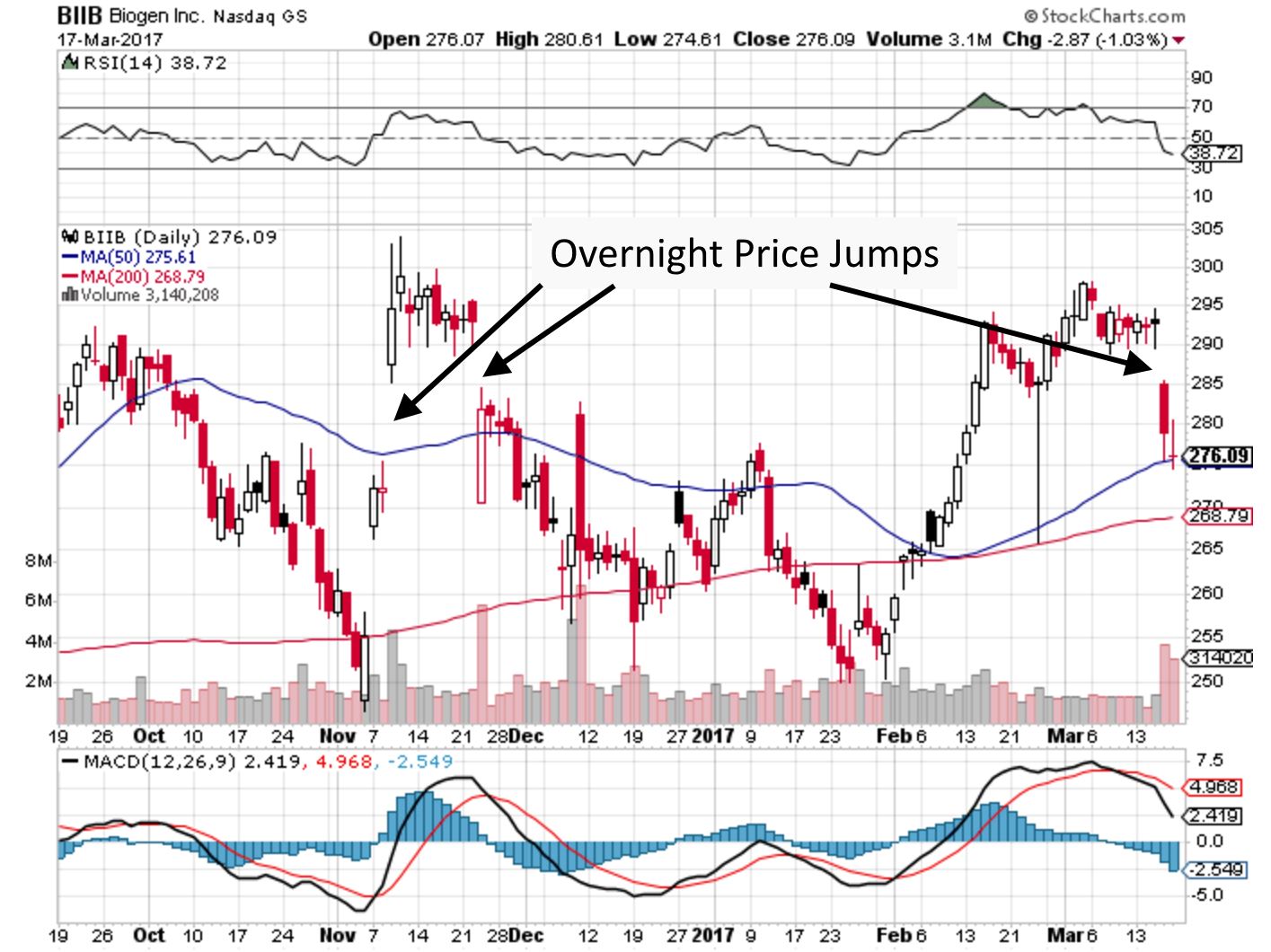This screenshot has width=1271, height=952.
Task: Click the MACD(12,26,9) 2.419 legend text
Action: 191,762
